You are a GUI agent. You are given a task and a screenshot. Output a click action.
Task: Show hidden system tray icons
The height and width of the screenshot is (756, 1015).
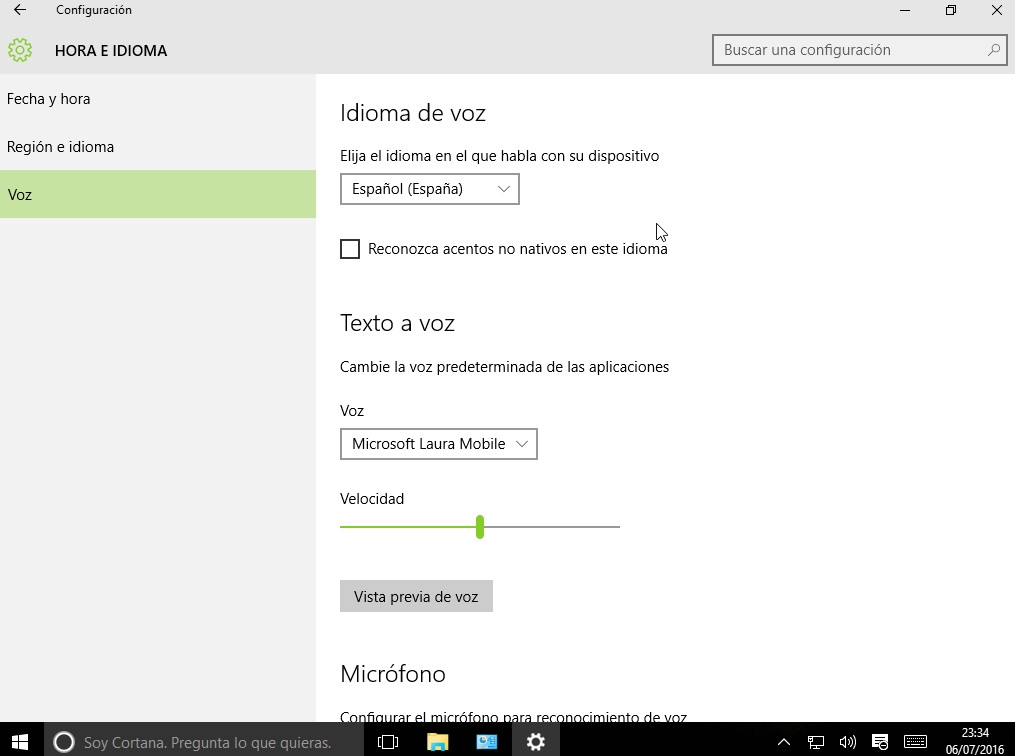pos(784,742)
